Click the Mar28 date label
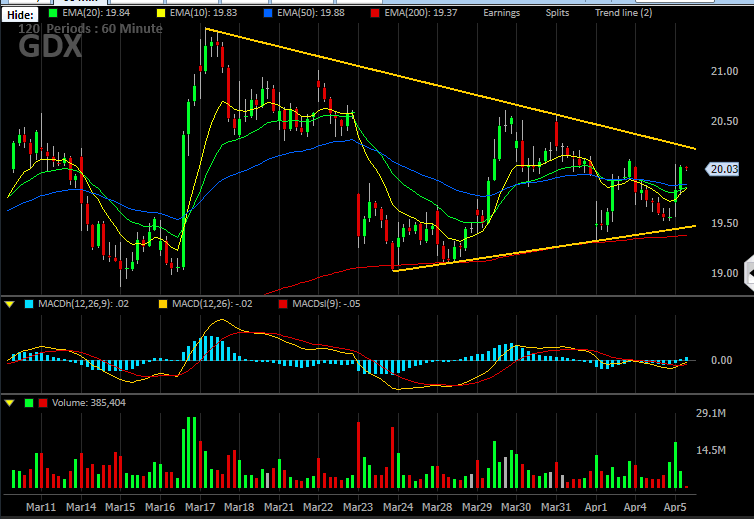 [437, 507]
